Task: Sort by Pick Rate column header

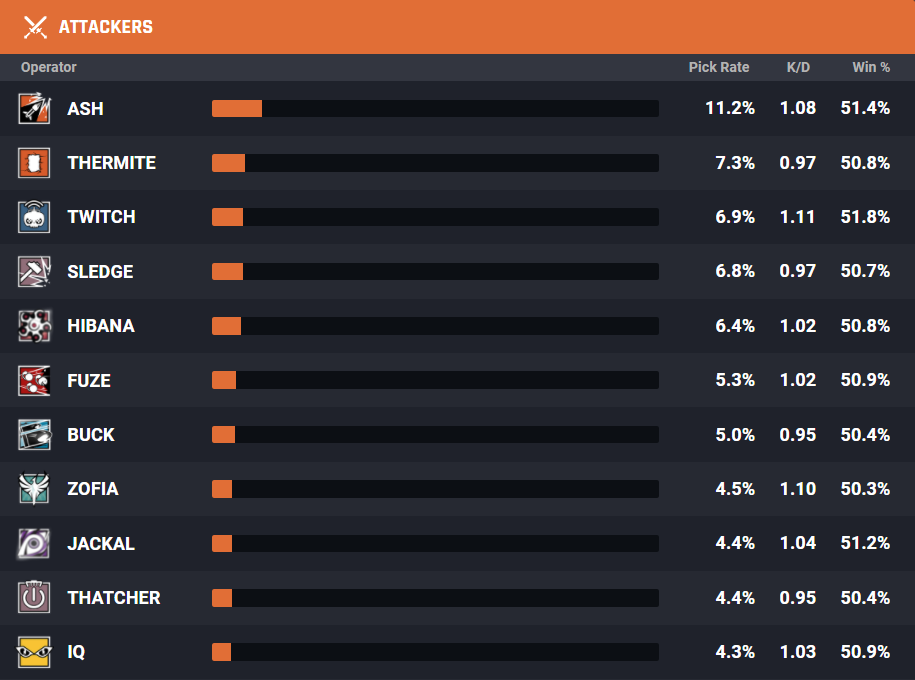Action: point(719,67)
